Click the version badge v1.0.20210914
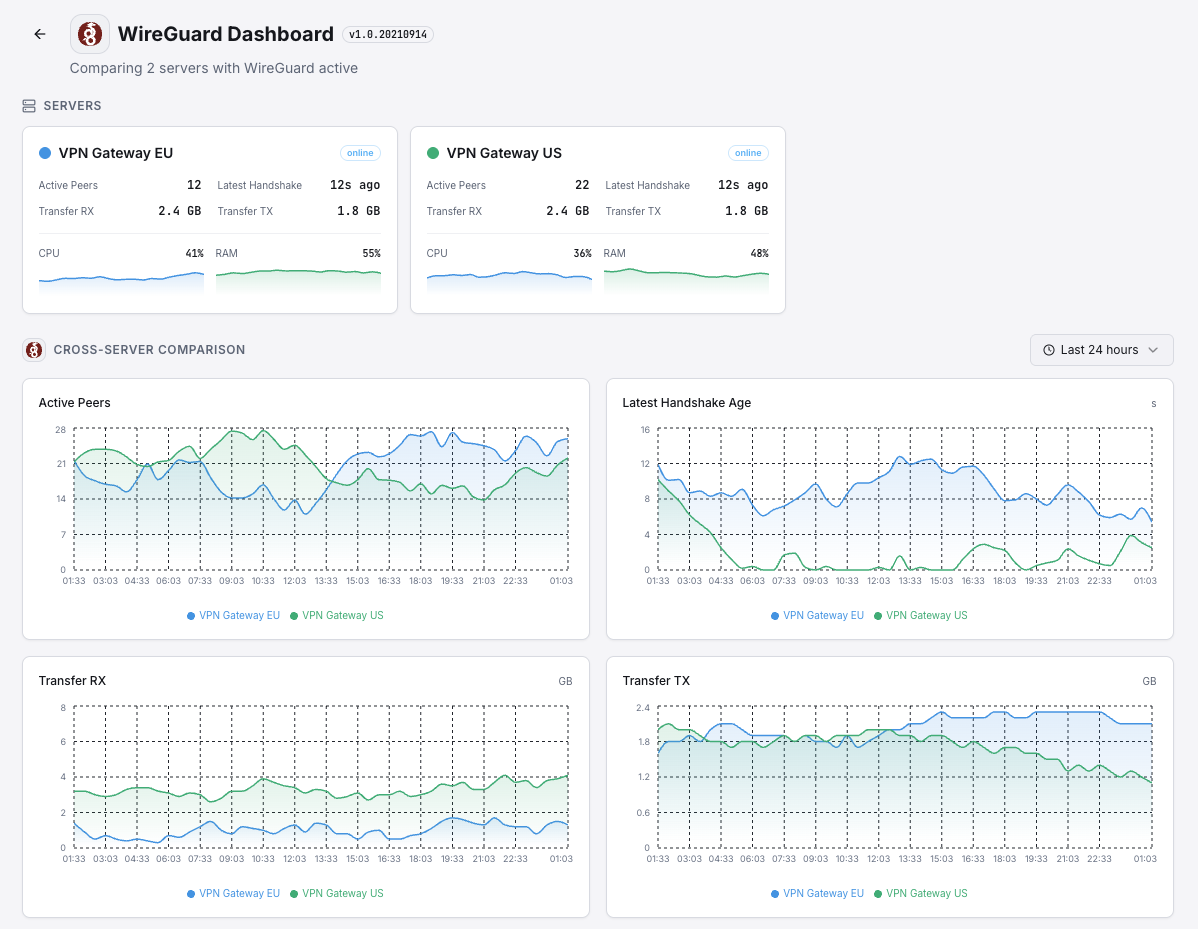The image size is (1198, 929). click(x=388, y=34)
